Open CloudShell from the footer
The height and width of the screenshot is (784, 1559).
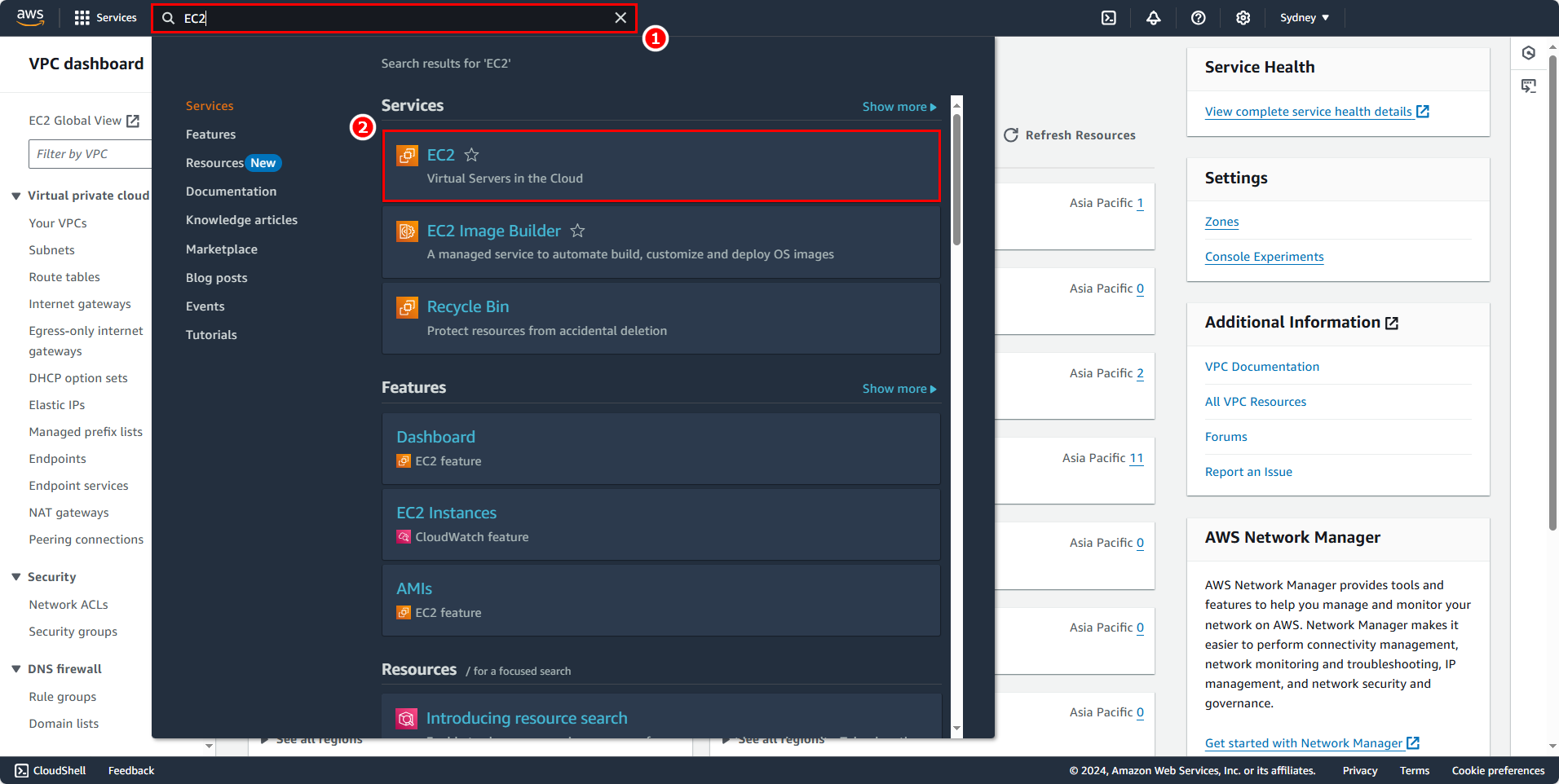tap(51, 770)
